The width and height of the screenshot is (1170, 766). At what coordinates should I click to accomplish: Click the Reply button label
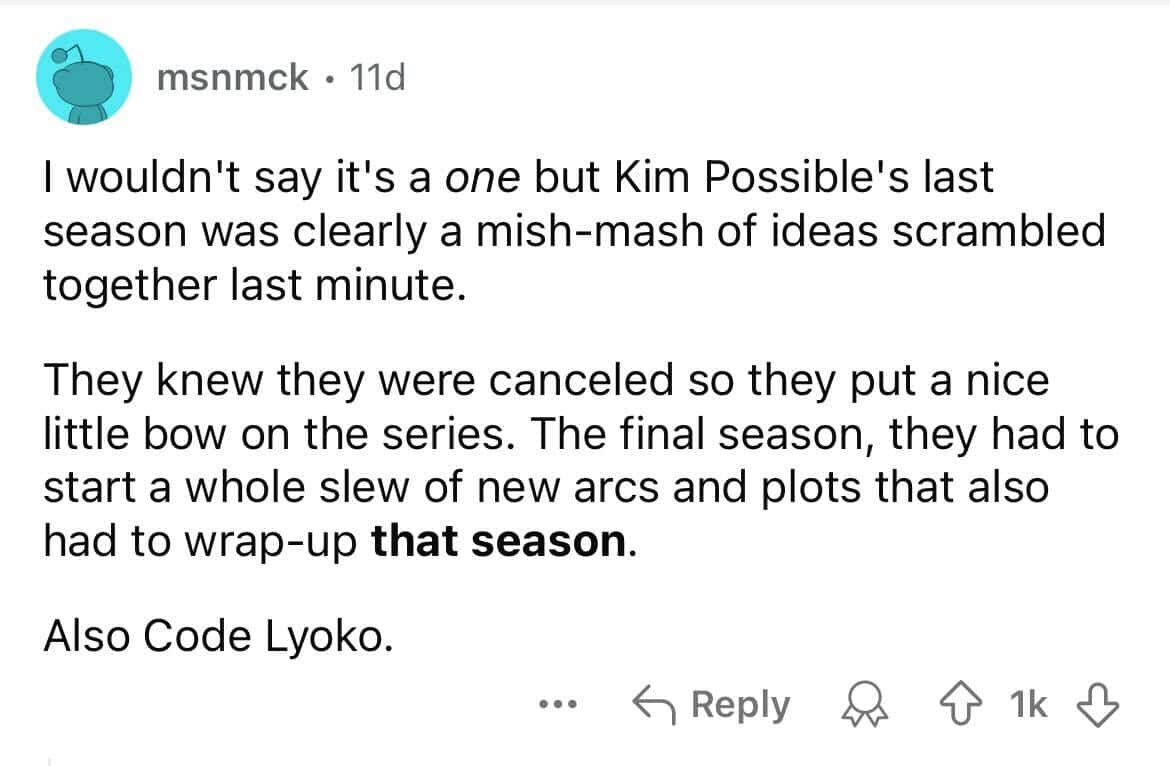tap(740, 706)
